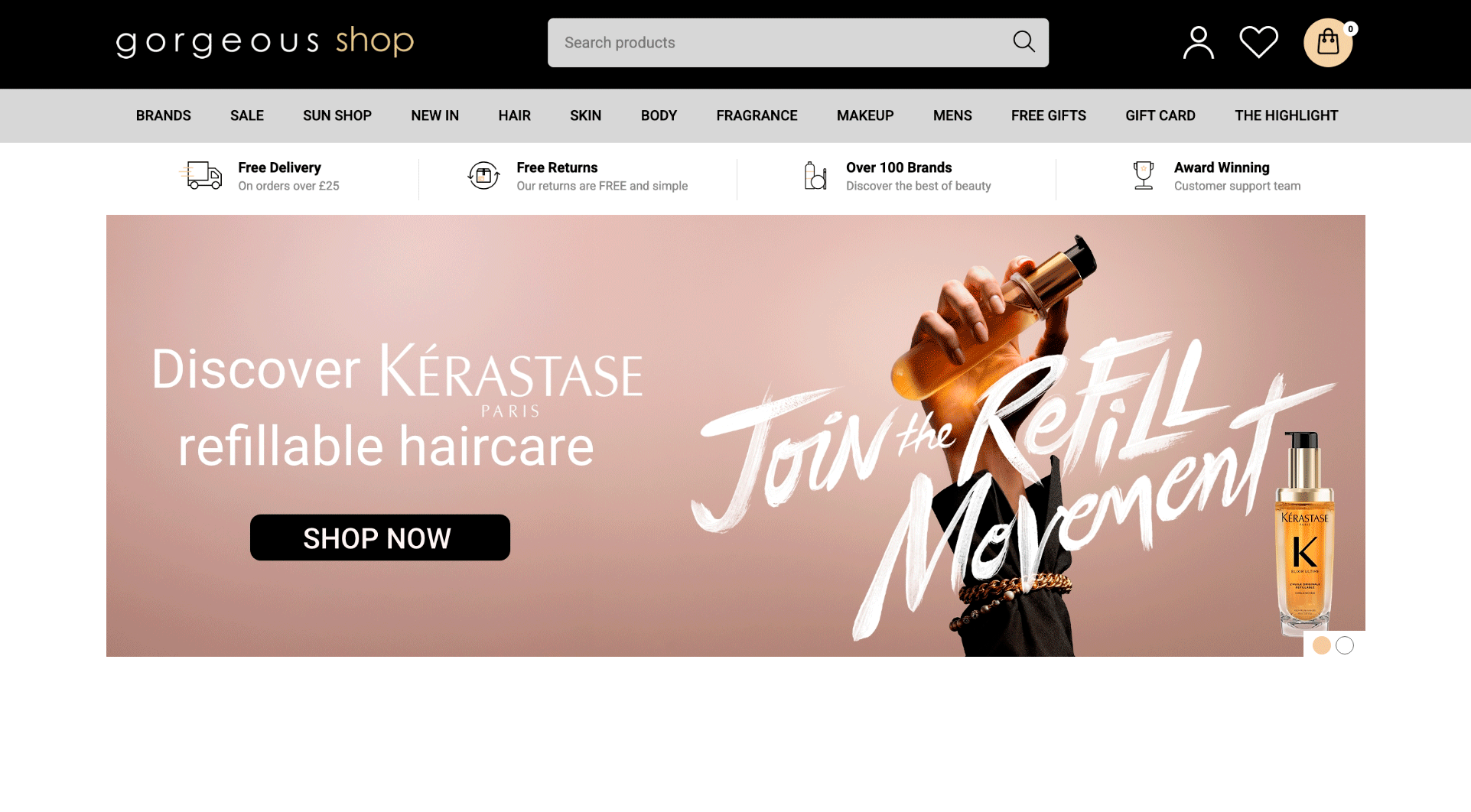Screen dimensions: 1471x812
Task: Select the second carousel slide dot
Action: tap(1345, 645)
